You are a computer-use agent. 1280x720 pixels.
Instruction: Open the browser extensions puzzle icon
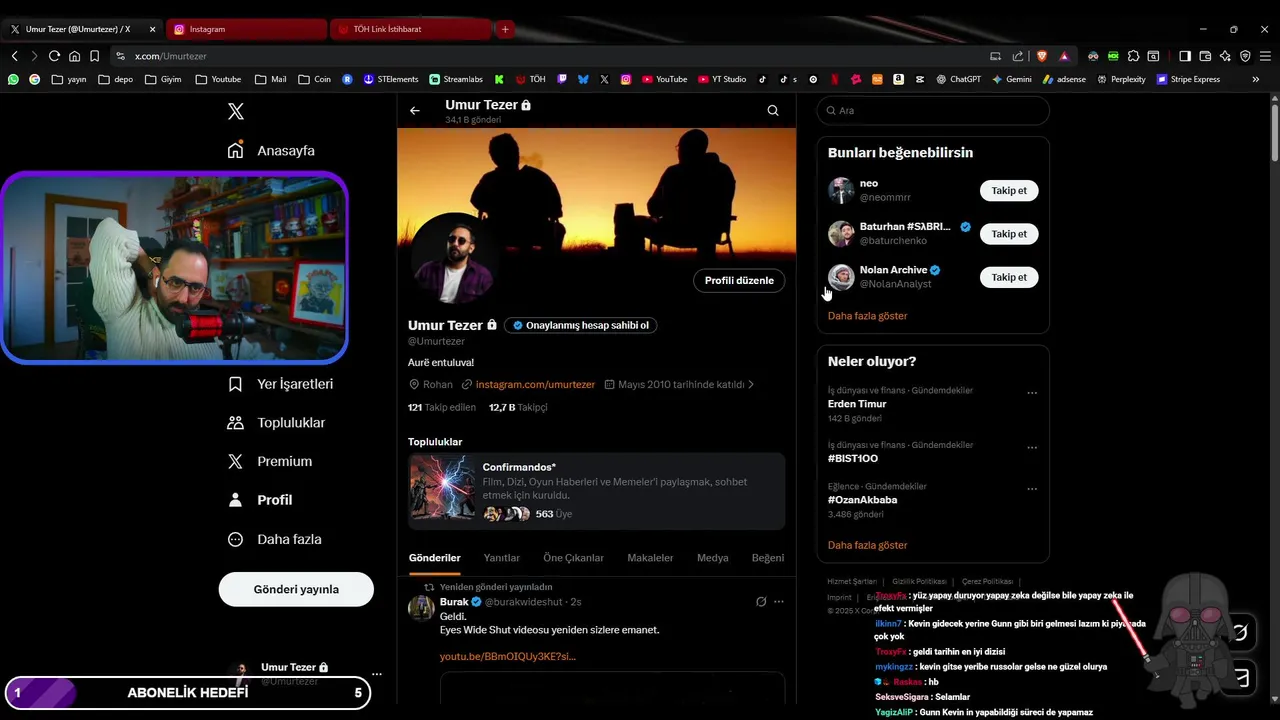pos(1133,56)
